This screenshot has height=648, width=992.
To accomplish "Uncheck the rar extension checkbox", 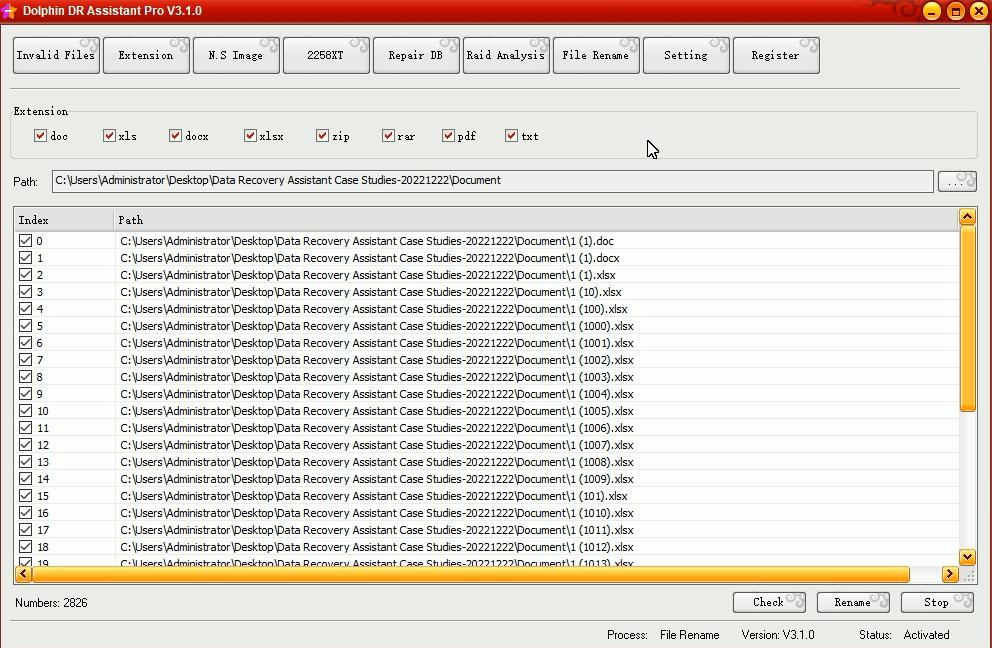I will (x=388, y=135).
